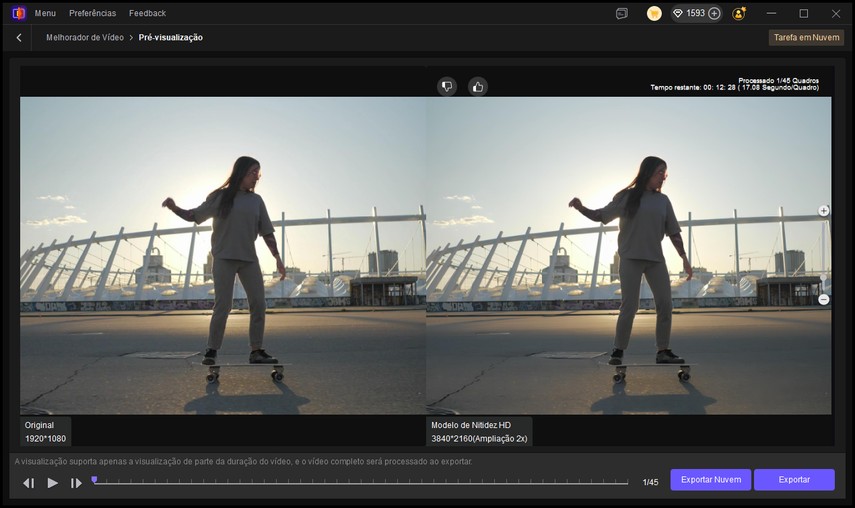The height and width of the screenshot is (508, 855).
Task: Maximize the application window
Action: 804,14
